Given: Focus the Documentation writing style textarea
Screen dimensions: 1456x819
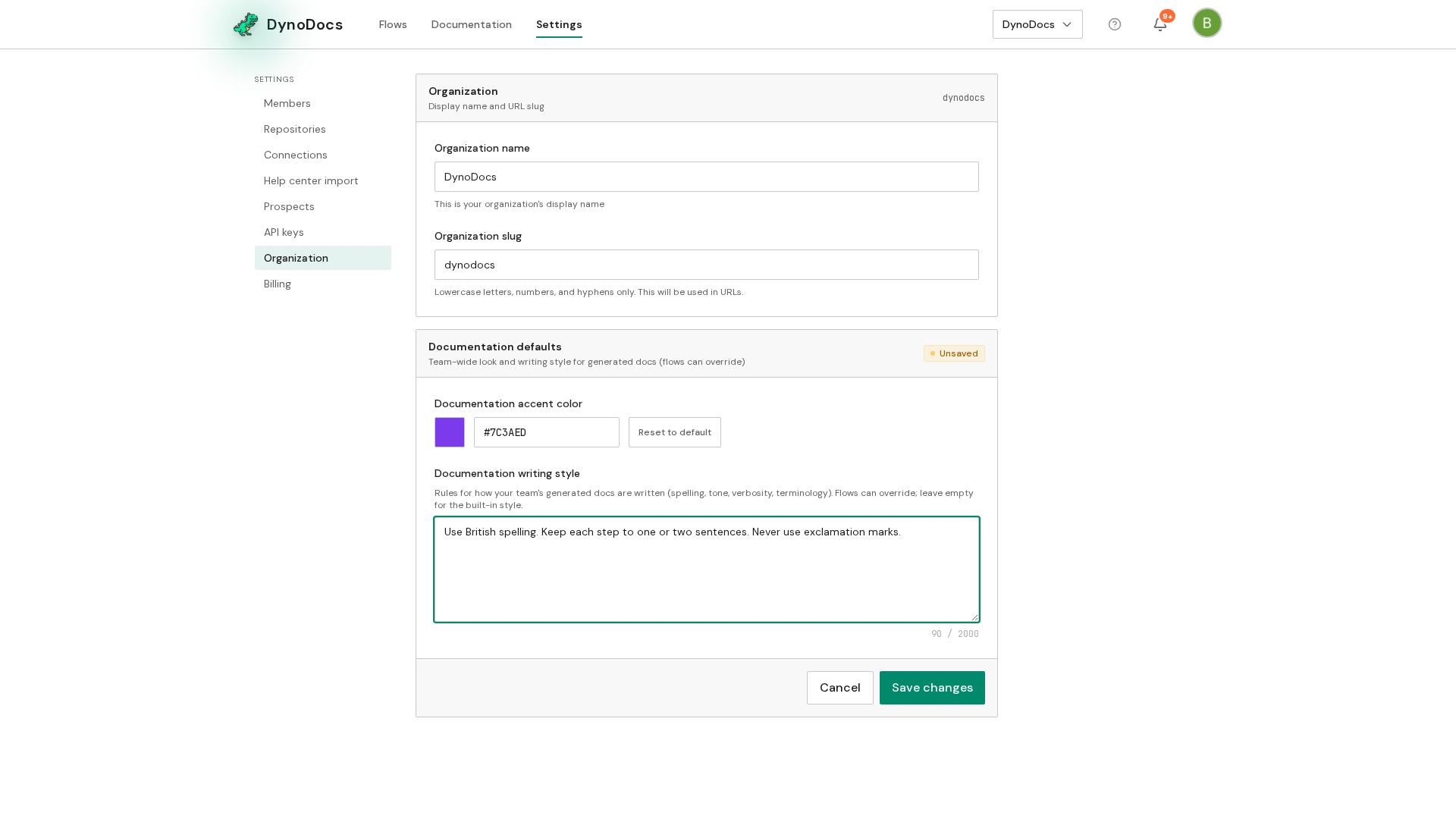Looking at the screenshot, I should click(x=707, y=570).
